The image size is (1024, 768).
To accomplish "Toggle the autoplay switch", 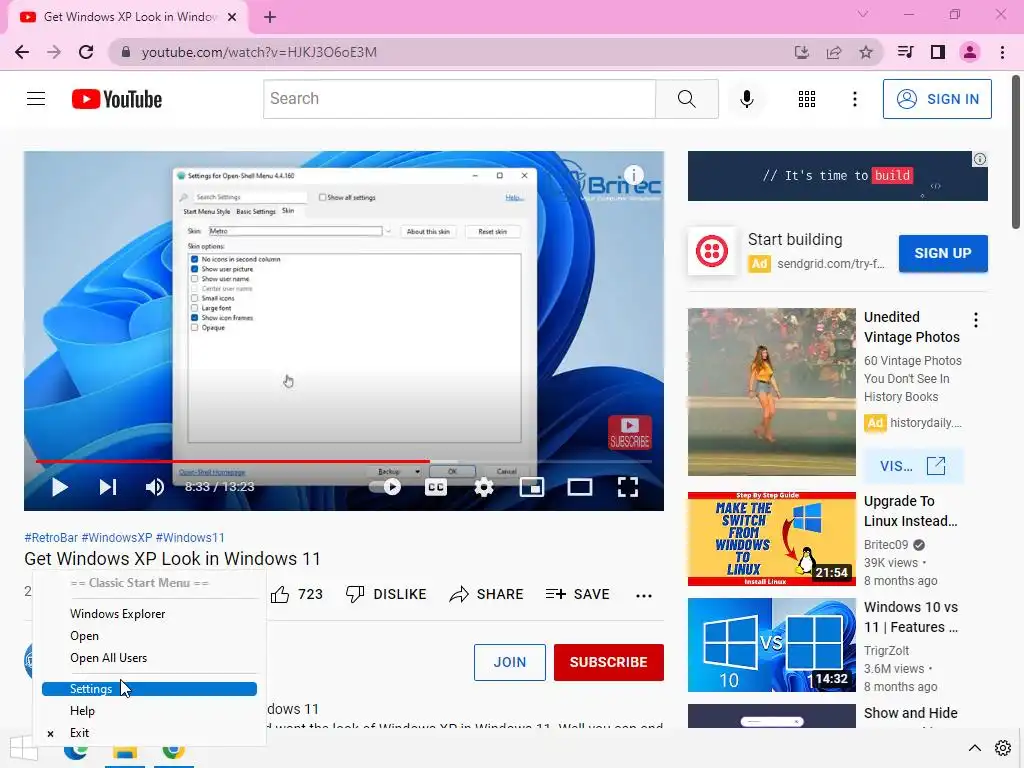I will 385,487.
